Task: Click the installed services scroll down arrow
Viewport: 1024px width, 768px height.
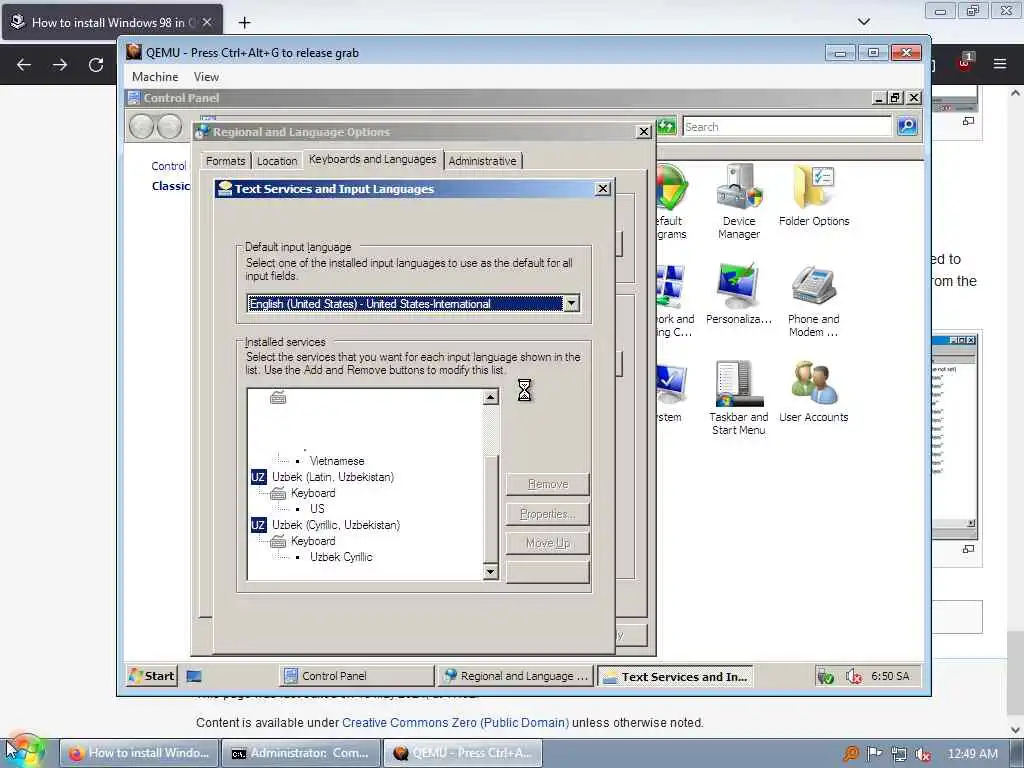Action: click(x=490, y=572)
